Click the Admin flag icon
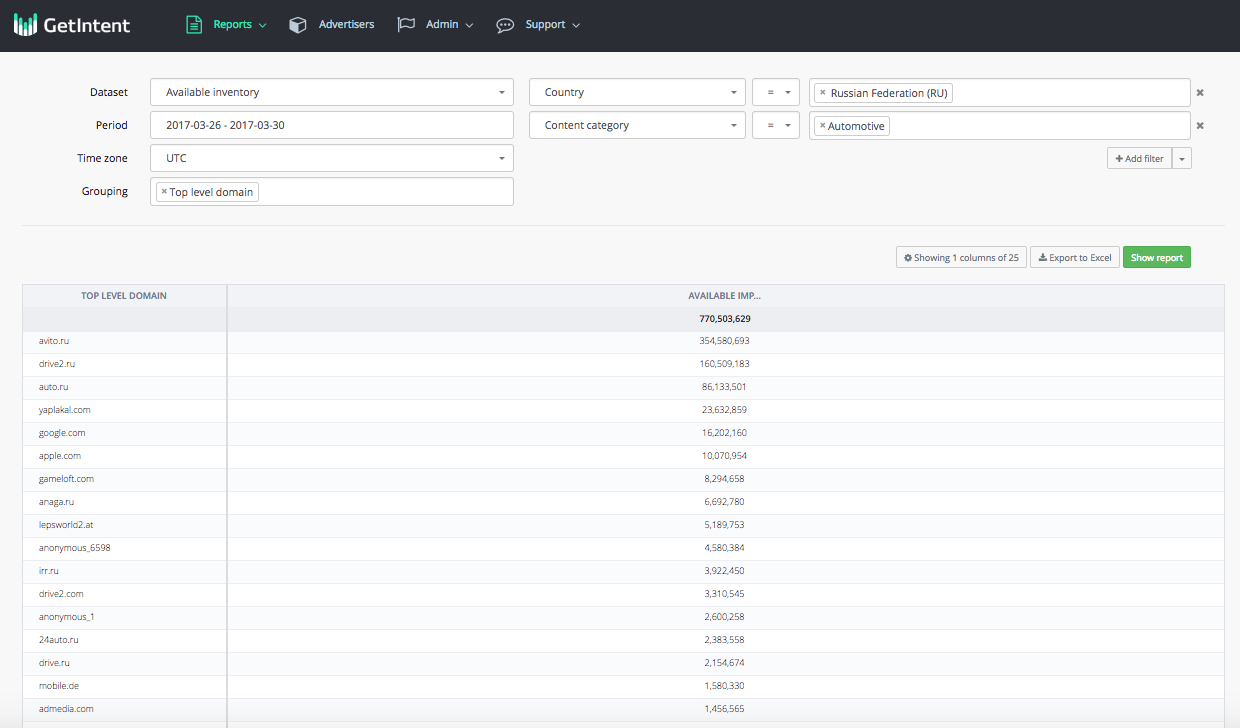The image size is (1240, 728). coord(406,25)
